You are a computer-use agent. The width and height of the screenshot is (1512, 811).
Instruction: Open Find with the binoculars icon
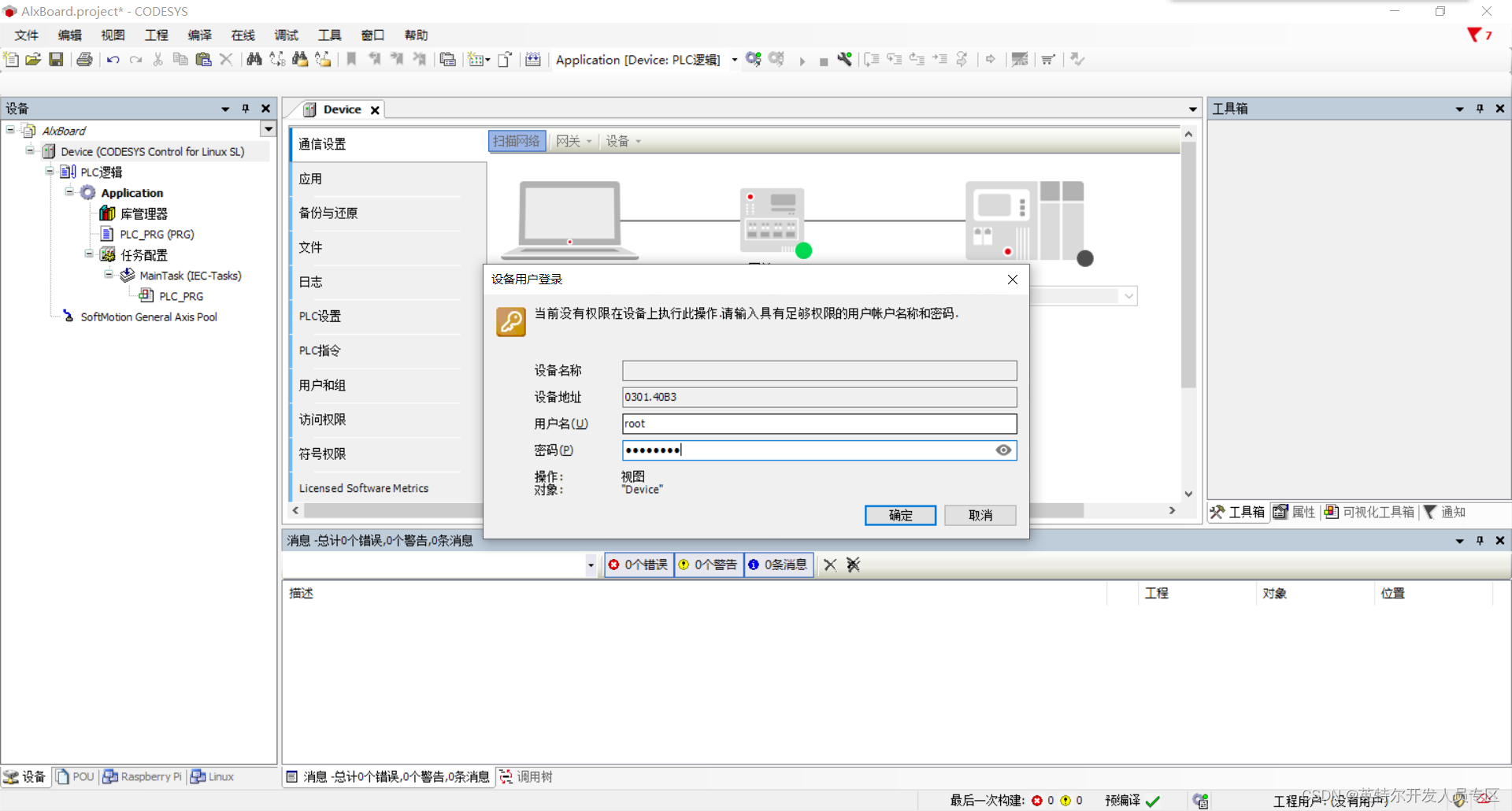pos(254,59)
